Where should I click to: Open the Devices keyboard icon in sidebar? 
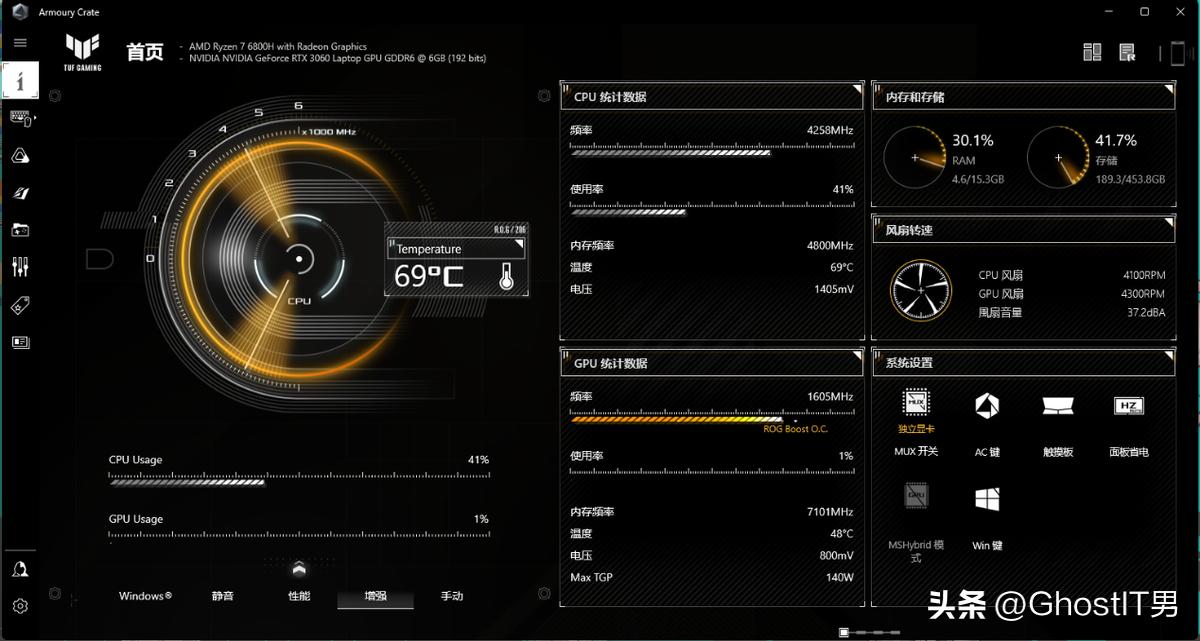pos(19,118)
